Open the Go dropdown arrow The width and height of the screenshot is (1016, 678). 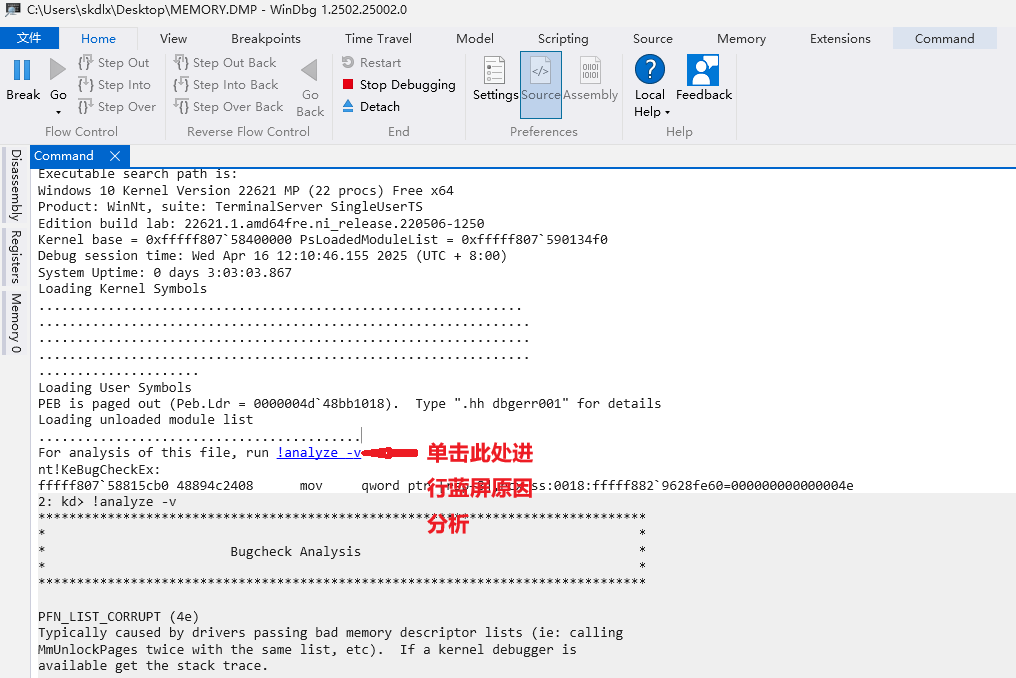58,112
